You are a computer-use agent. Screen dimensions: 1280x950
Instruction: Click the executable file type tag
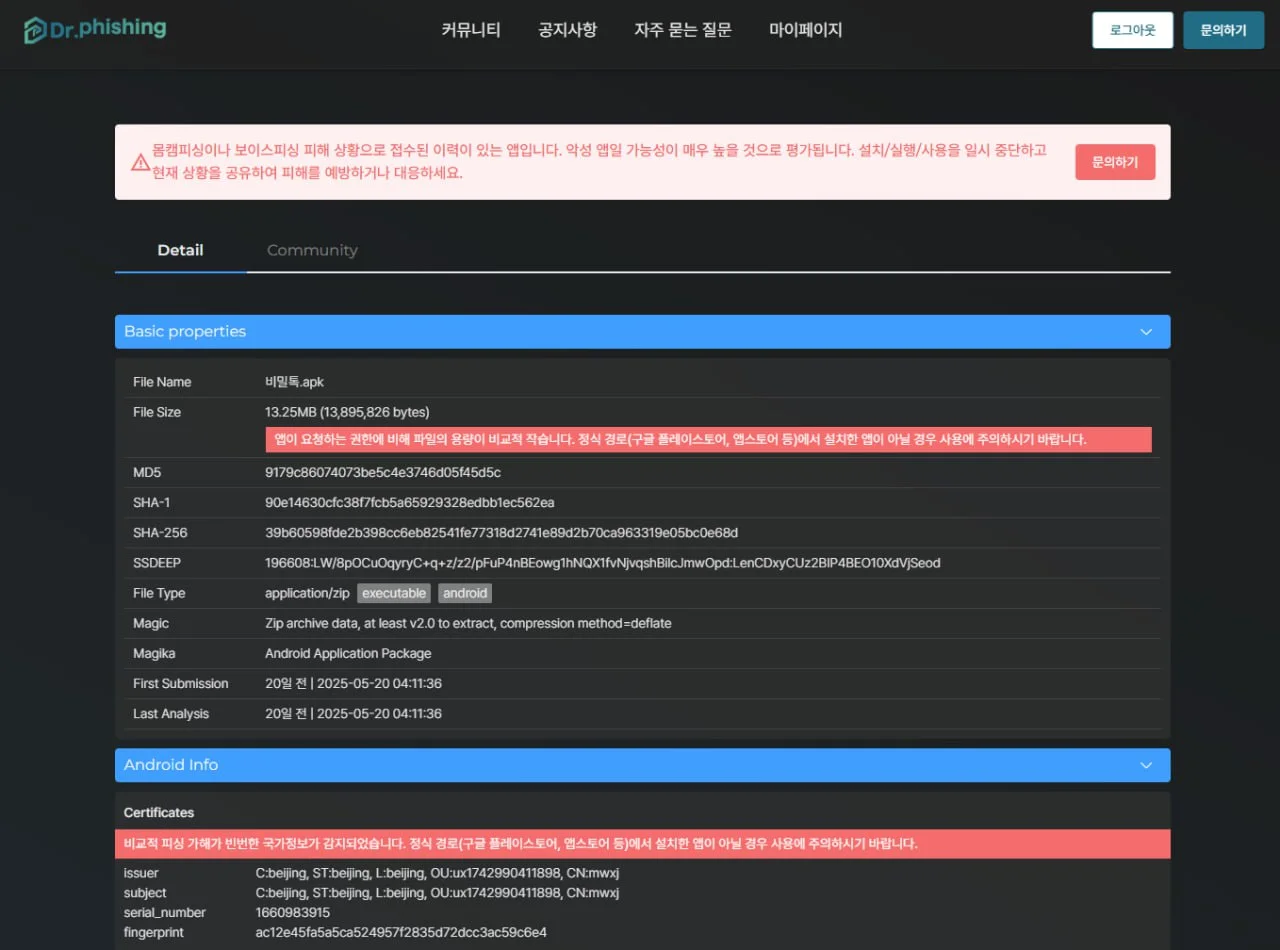394,593
